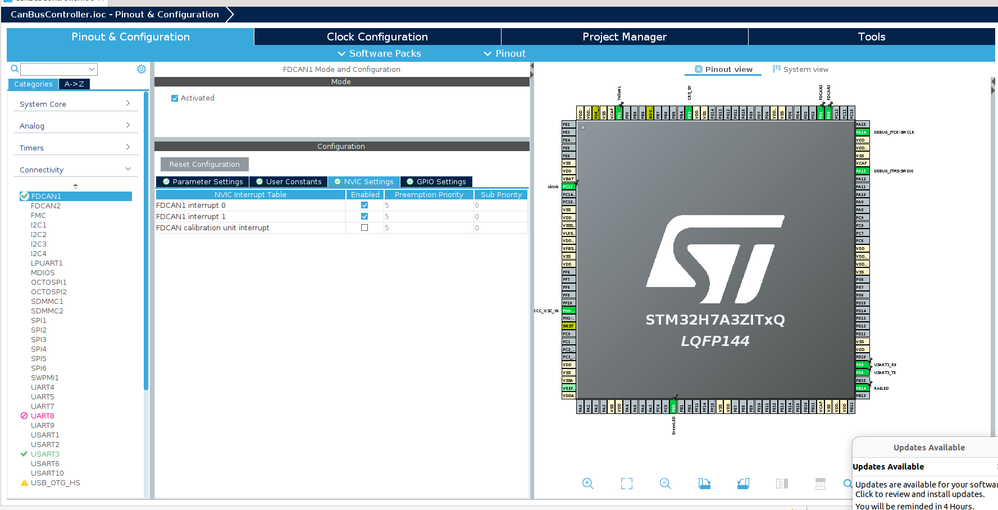Screen dimensions: 998x510
Task: Enable FDCAN calibration unit interrupt checkbox
Action: [x=365, y=227]
